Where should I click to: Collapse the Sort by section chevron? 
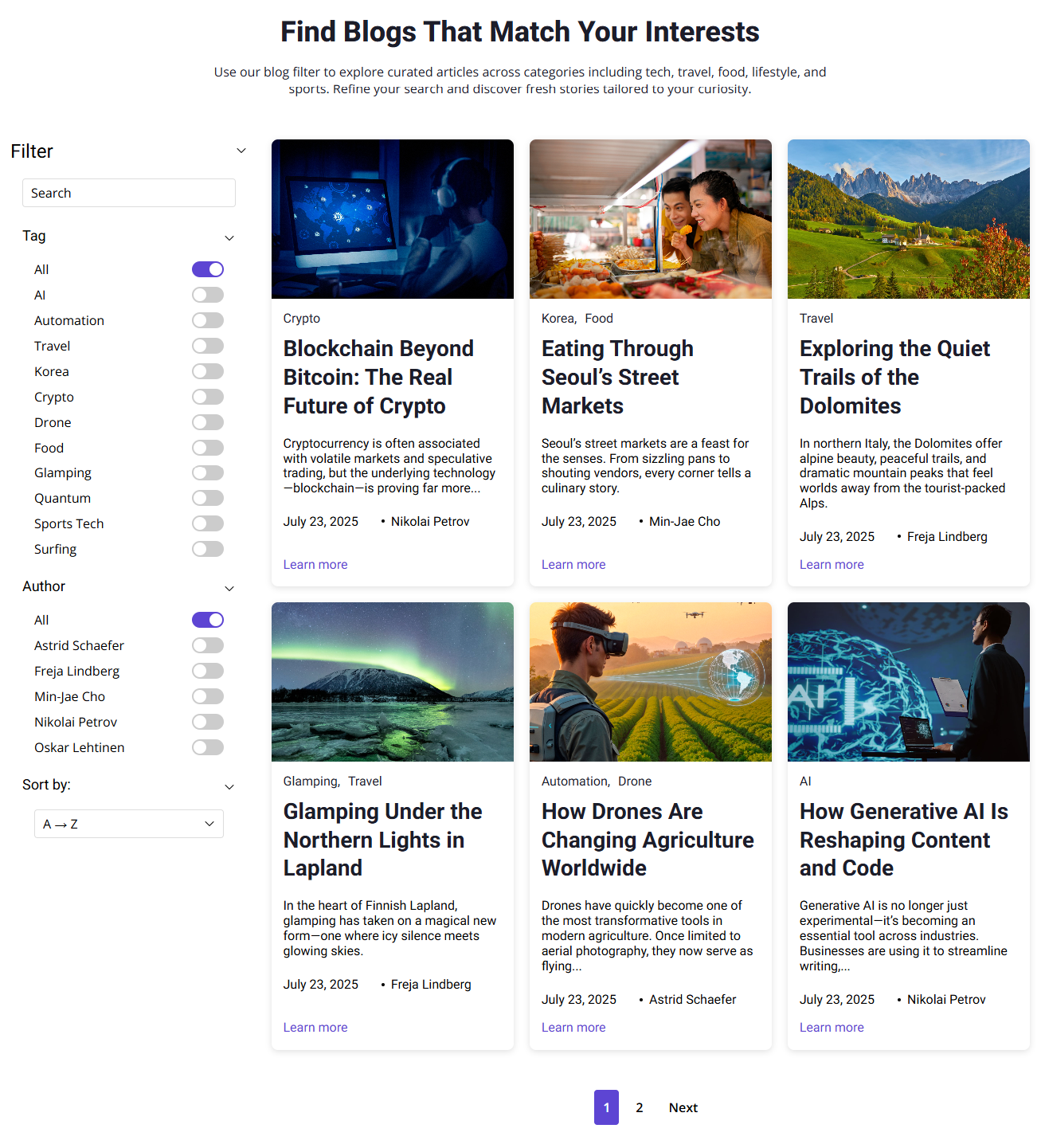229,786
